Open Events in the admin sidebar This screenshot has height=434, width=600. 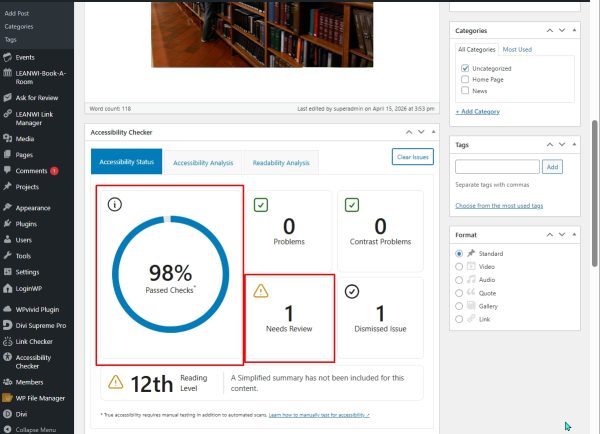(x=25, y=57)
